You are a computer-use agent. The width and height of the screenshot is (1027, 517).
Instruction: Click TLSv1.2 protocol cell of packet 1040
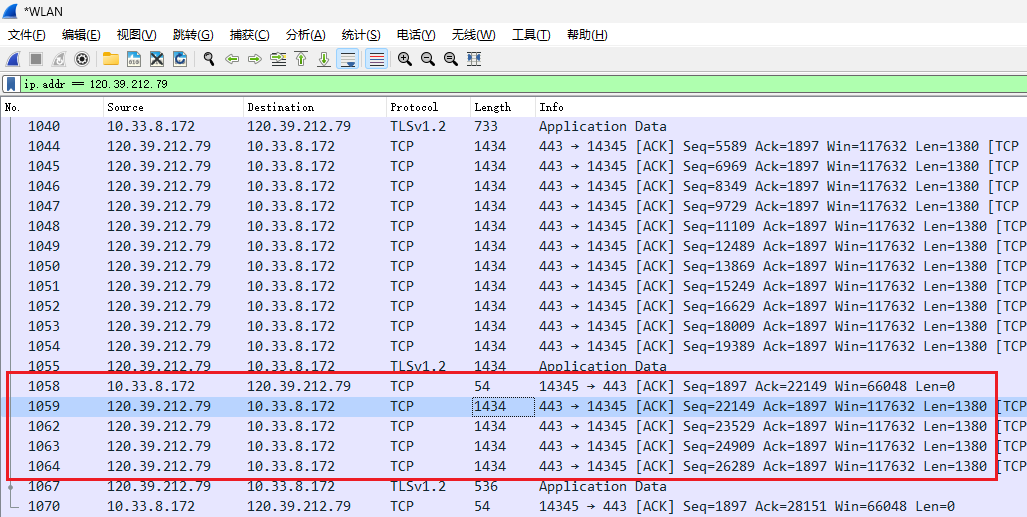point(418,126)
